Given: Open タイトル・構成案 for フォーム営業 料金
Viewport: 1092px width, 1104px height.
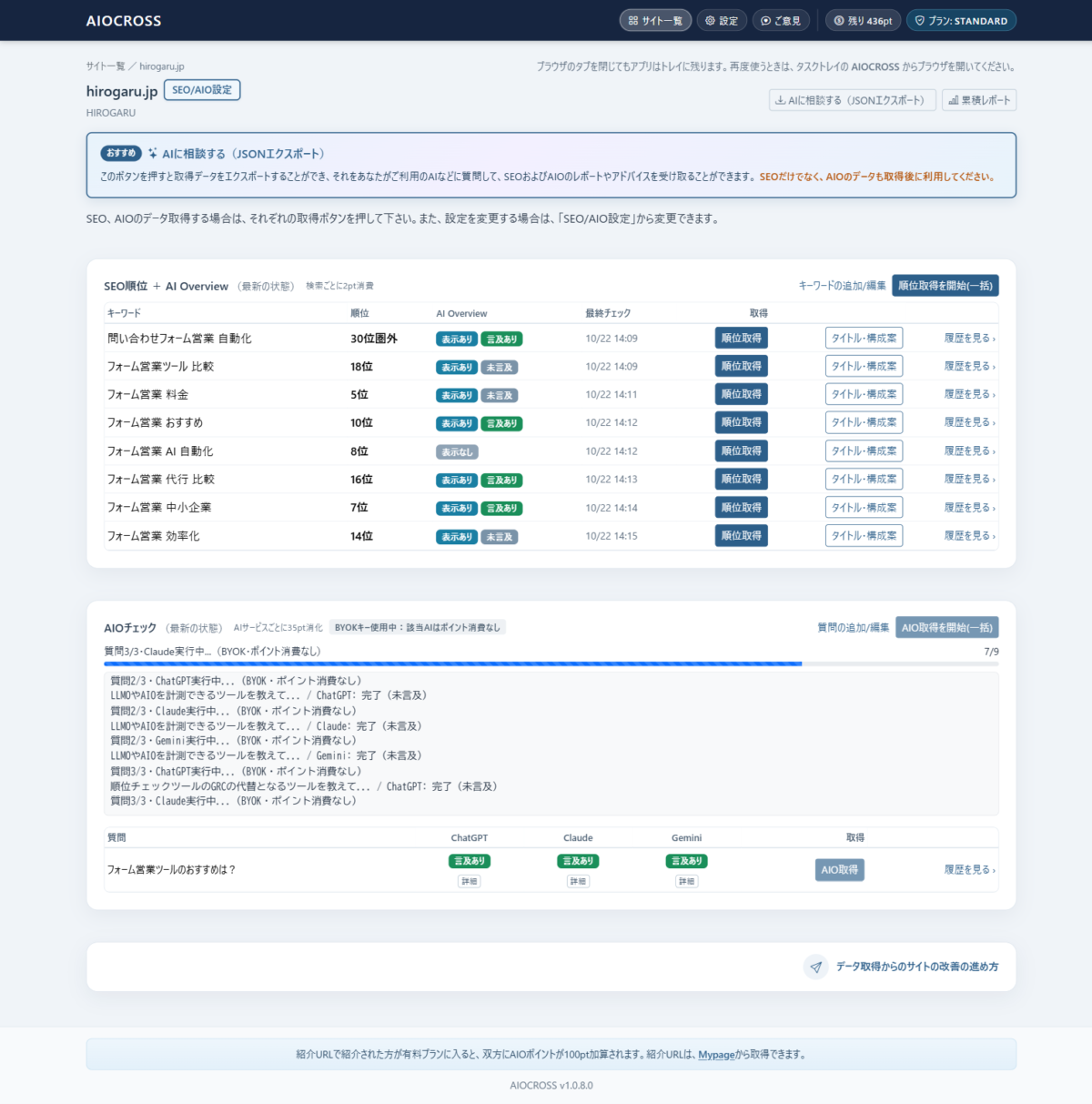Looking at the screenshot, I should tap(864, 395).
